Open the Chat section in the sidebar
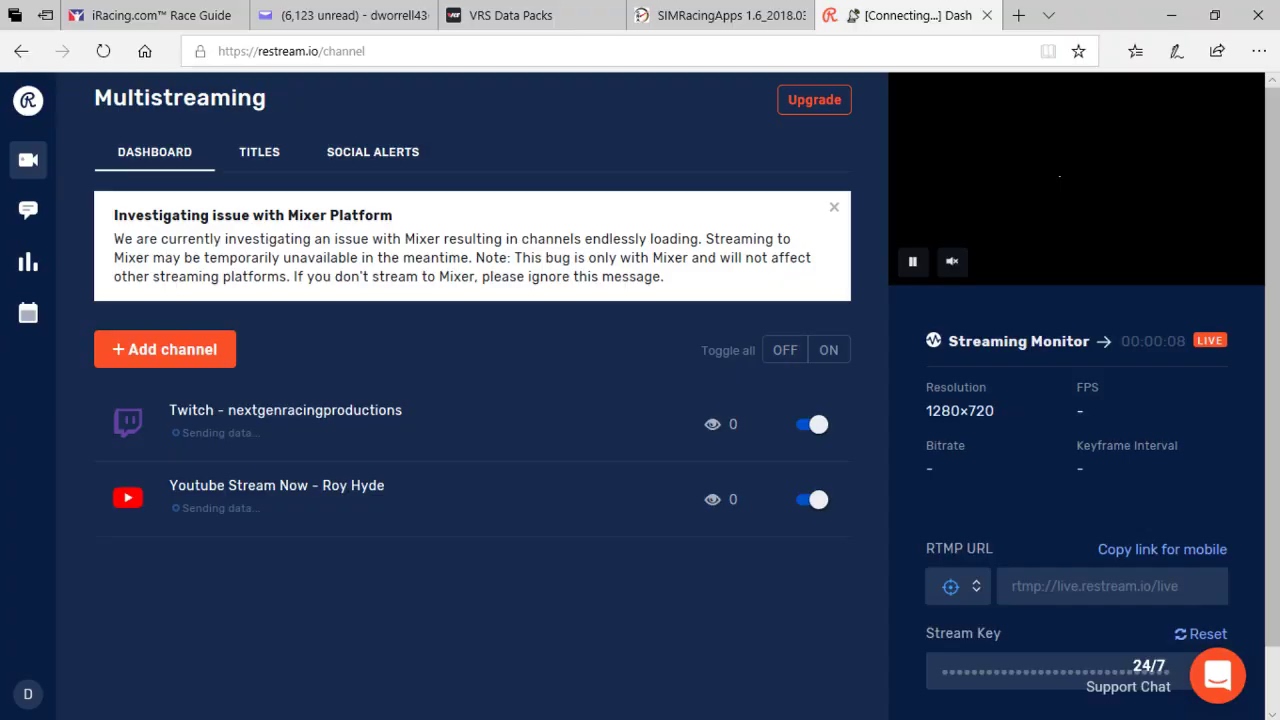The height and width of the screenshot is (720, 1280). point(28,210)
